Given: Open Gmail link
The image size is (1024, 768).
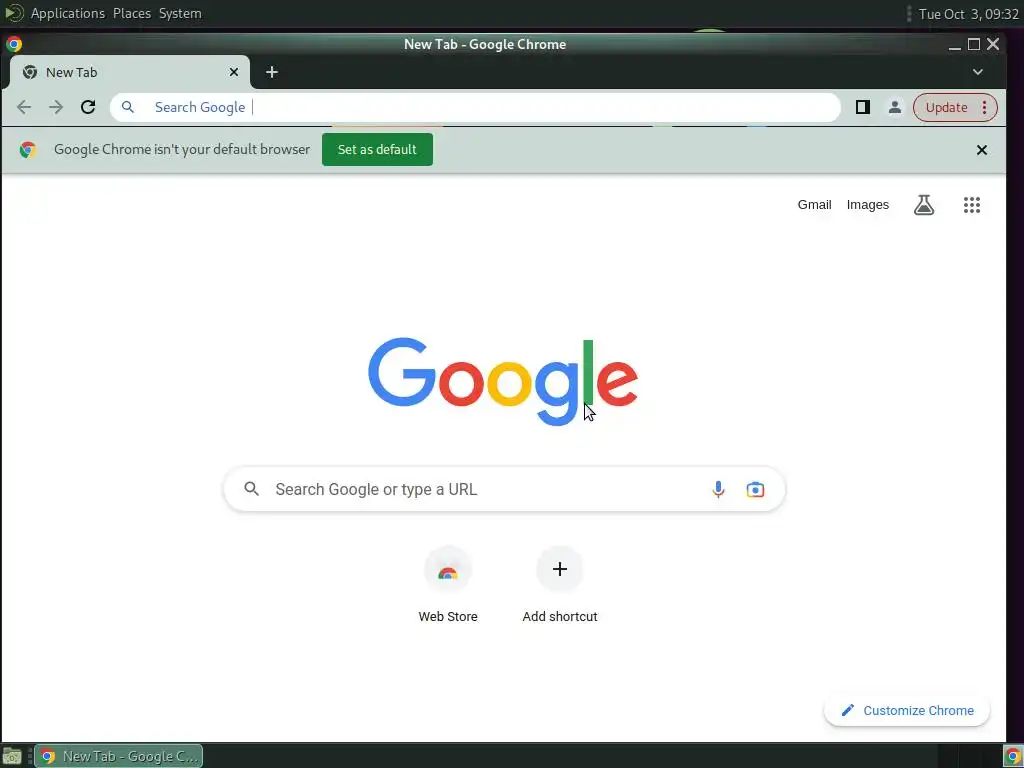Looking at the screenshot, I should pos(814,205).
